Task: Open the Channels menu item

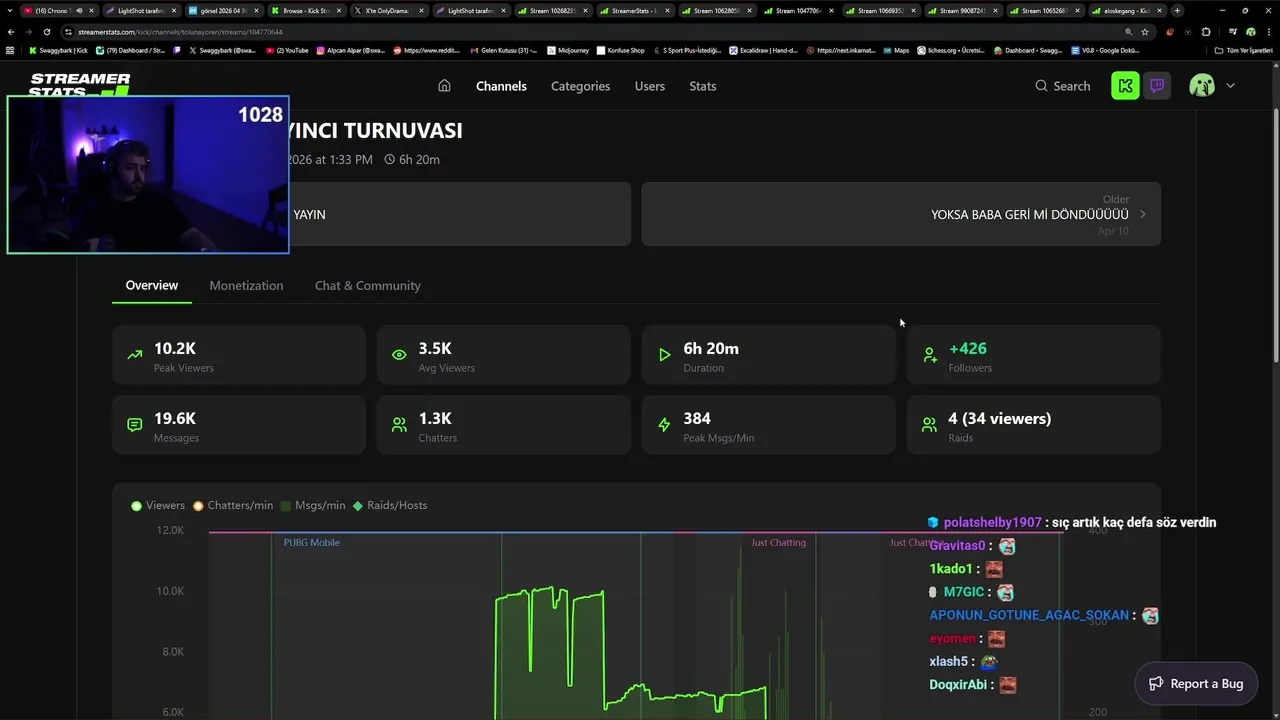Action: pyautogui.click(x=501, y=86)
